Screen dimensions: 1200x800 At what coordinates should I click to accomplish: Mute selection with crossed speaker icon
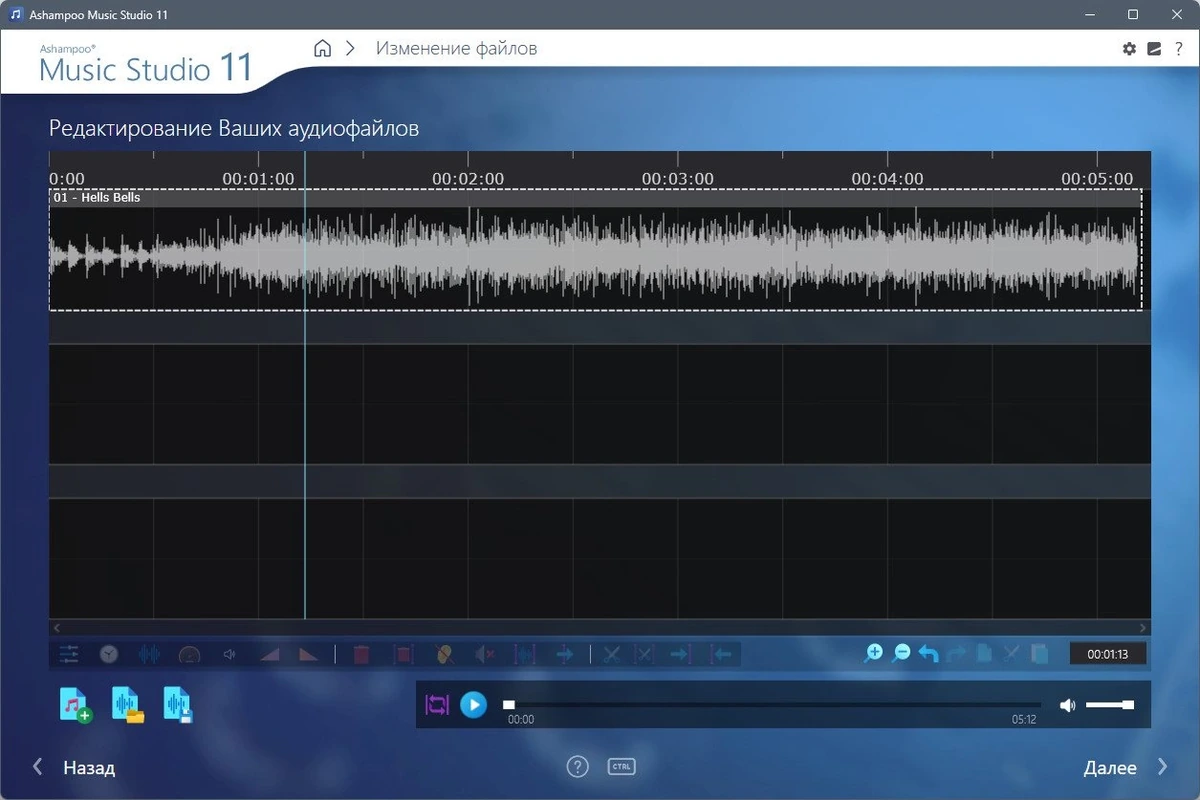tap(485, 655)
